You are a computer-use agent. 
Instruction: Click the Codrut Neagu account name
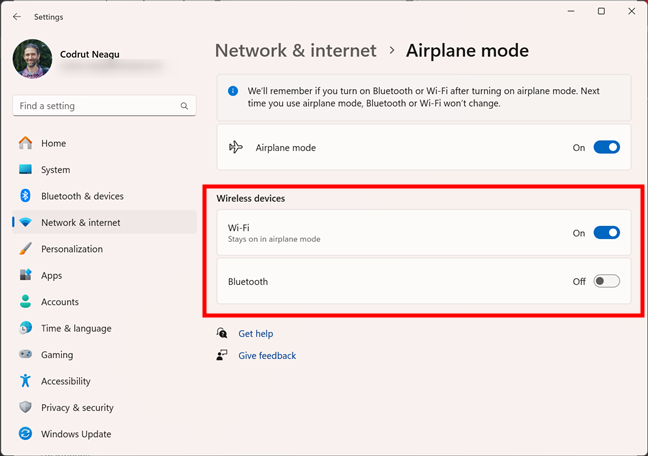[x=90, y=54]
